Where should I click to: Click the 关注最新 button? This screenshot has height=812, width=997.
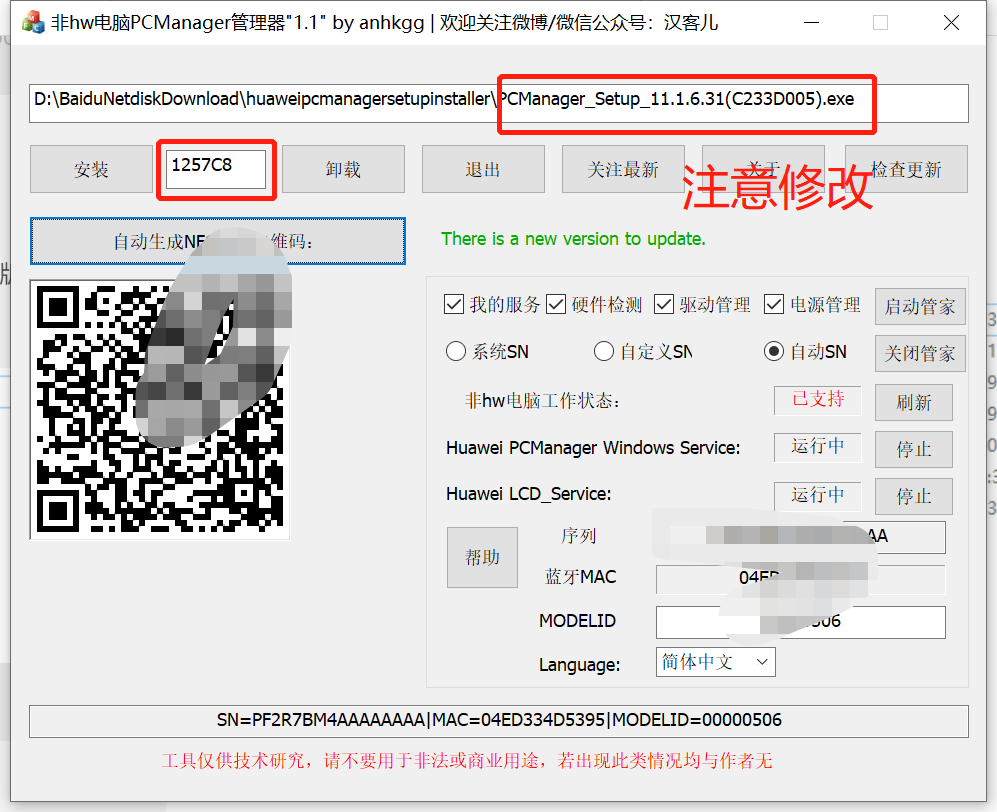click(623, 169)
